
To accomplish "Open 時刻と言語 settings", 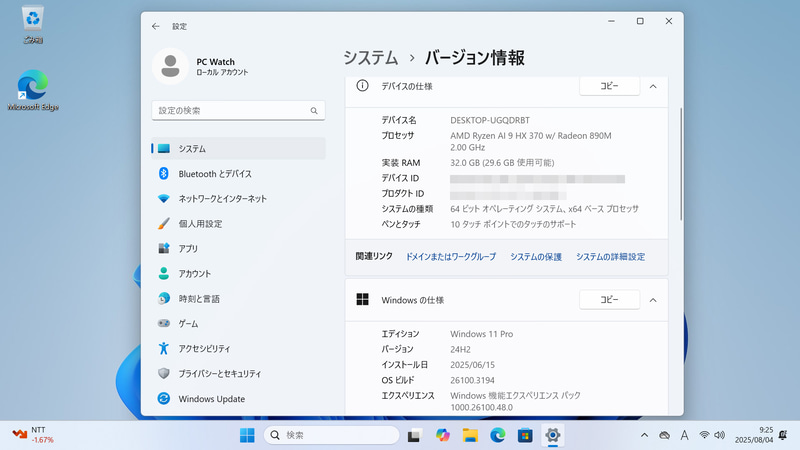I will 238,298.
